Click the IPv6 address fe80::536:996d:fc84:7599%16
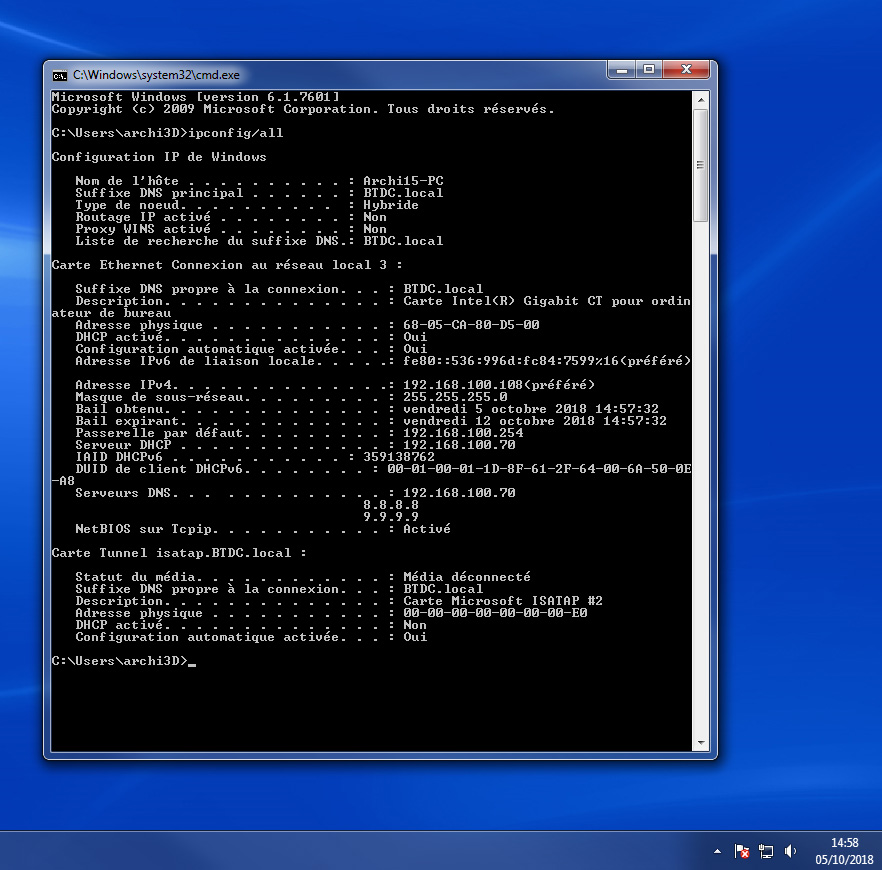The width and height of the screenshot is (882, 870). coord(511,360)
